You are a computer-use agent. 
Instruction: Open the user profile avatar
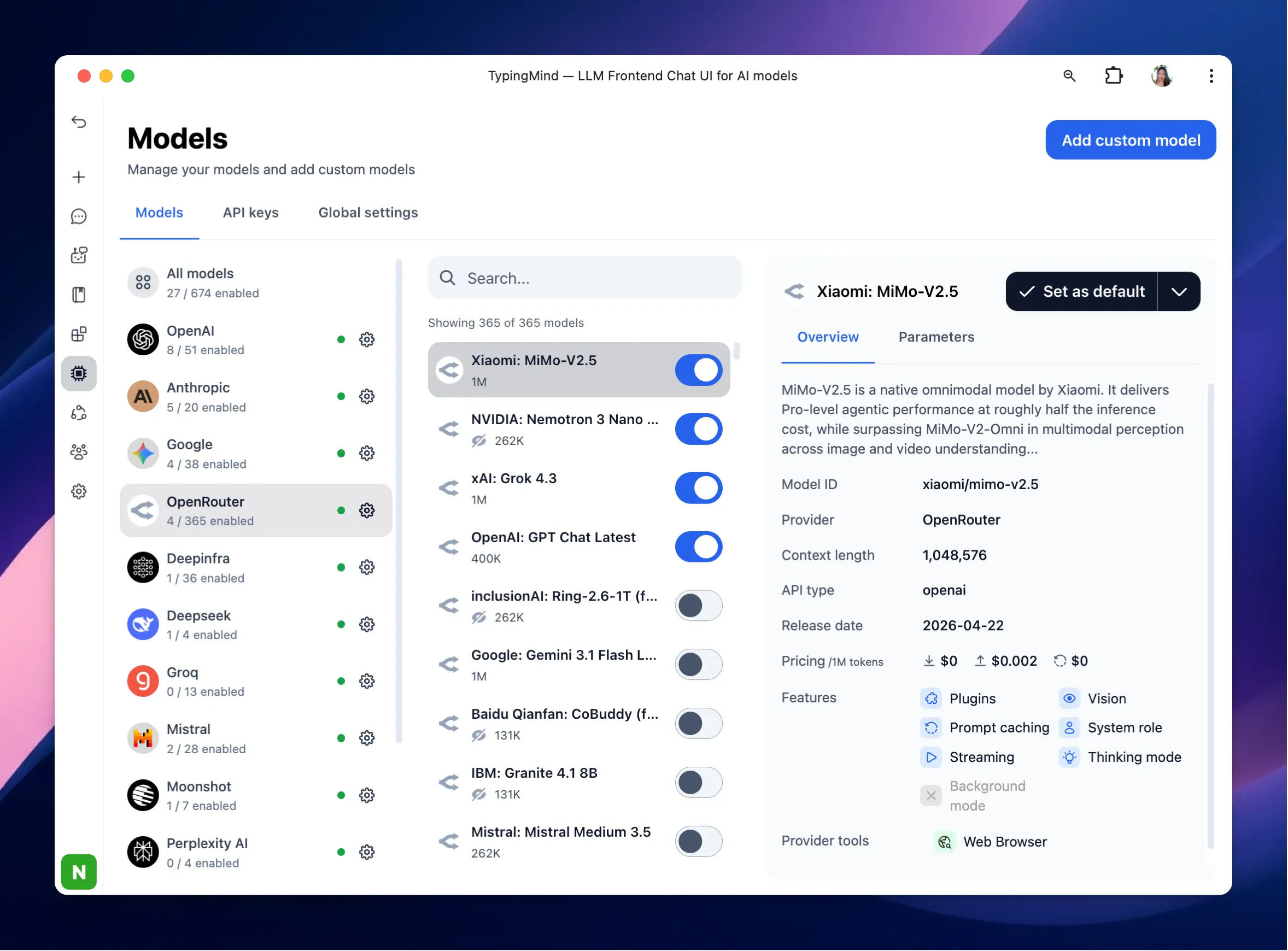click(x=1162, y=76)
